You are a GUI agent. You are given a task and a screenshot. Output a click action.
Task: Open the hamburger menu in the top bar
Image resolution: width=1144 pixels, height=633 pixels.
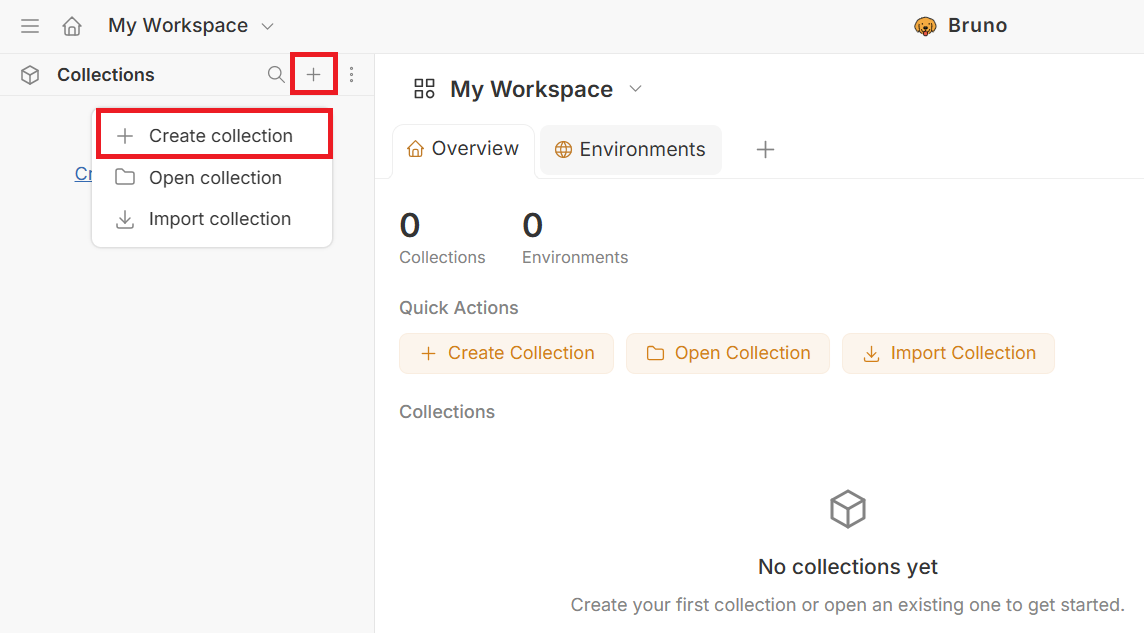30,26
